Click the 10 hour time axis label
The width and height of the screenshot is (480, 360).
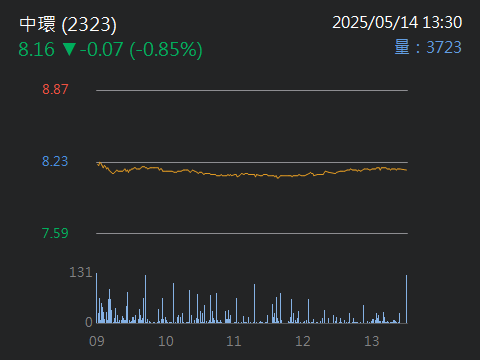coord(166,341)
